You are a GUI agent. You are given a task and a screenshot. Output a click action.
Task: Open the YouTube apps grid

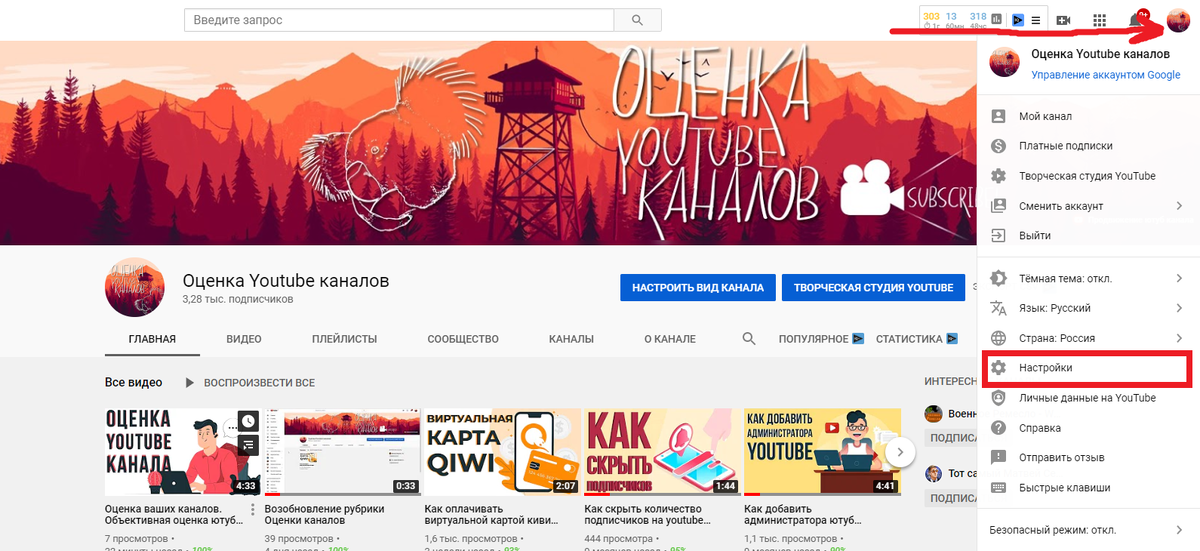(1100, 20)
